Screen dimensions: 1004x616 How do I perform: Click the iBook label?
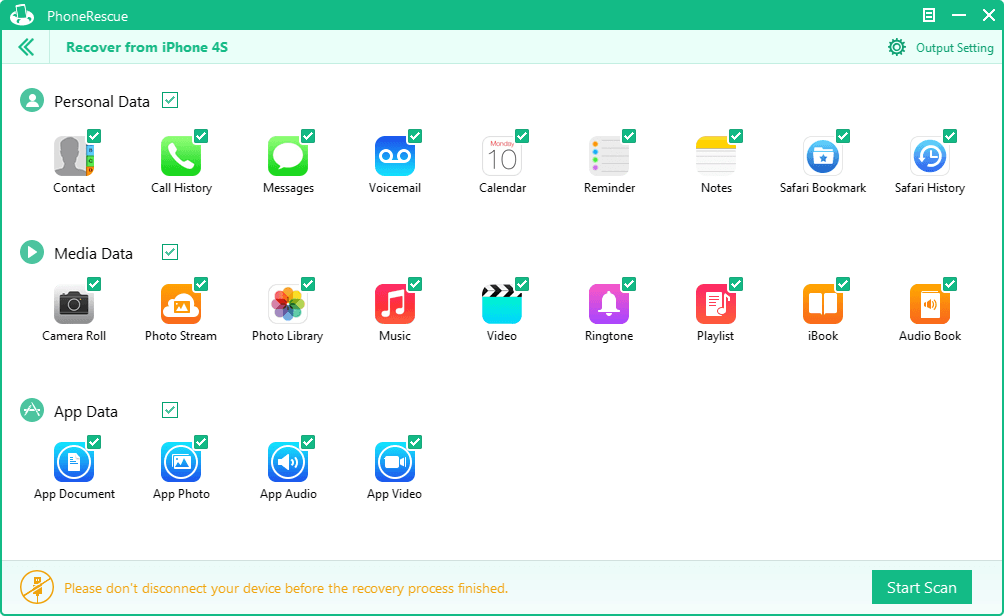tap(823, 336)
